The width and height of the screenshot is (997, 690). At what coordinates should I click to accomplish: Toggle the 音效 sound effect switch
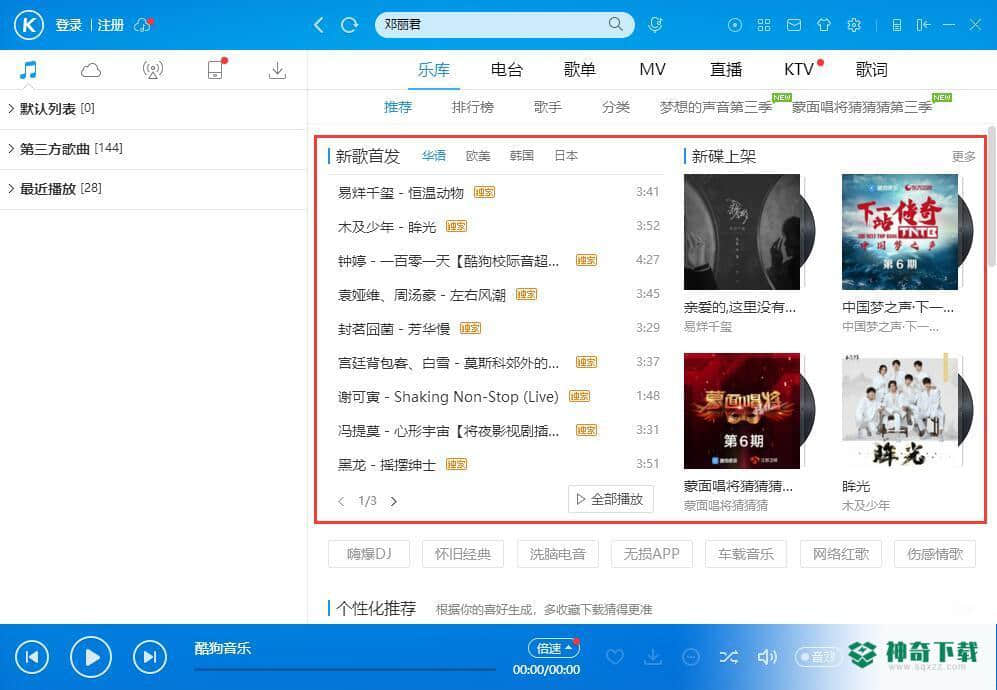coord(818,656)
